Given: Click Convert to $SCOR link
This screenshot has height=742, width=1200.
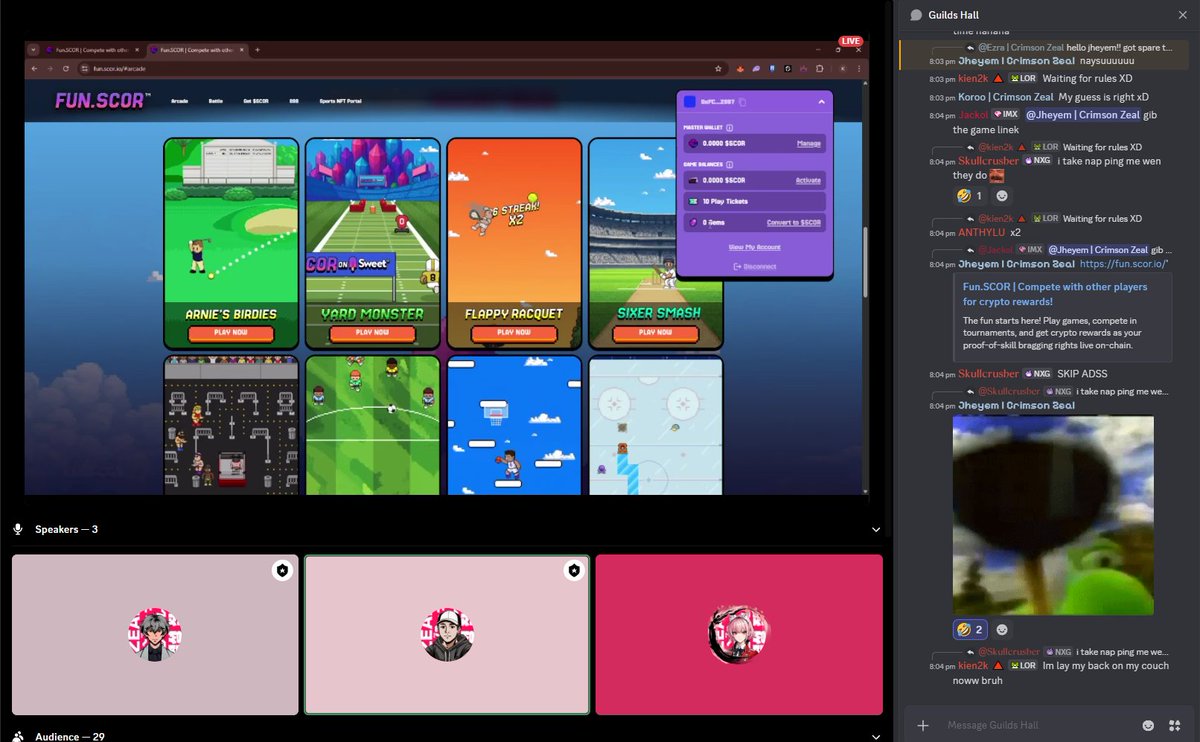Looking at the screenshot, I should point(794,223).
